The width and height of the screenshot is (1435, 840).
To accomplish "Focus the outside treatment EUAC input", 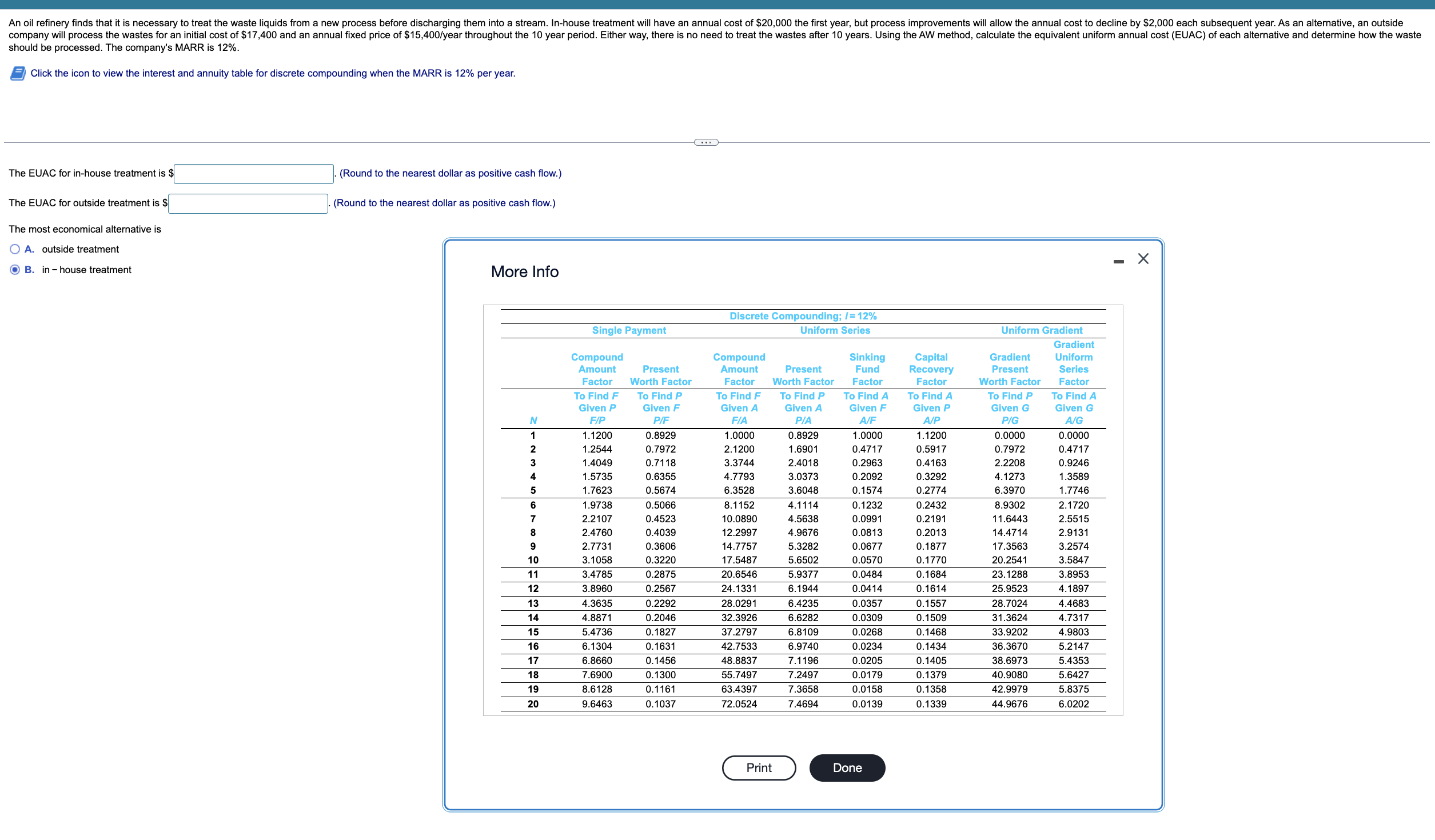I will click(248, 203).
